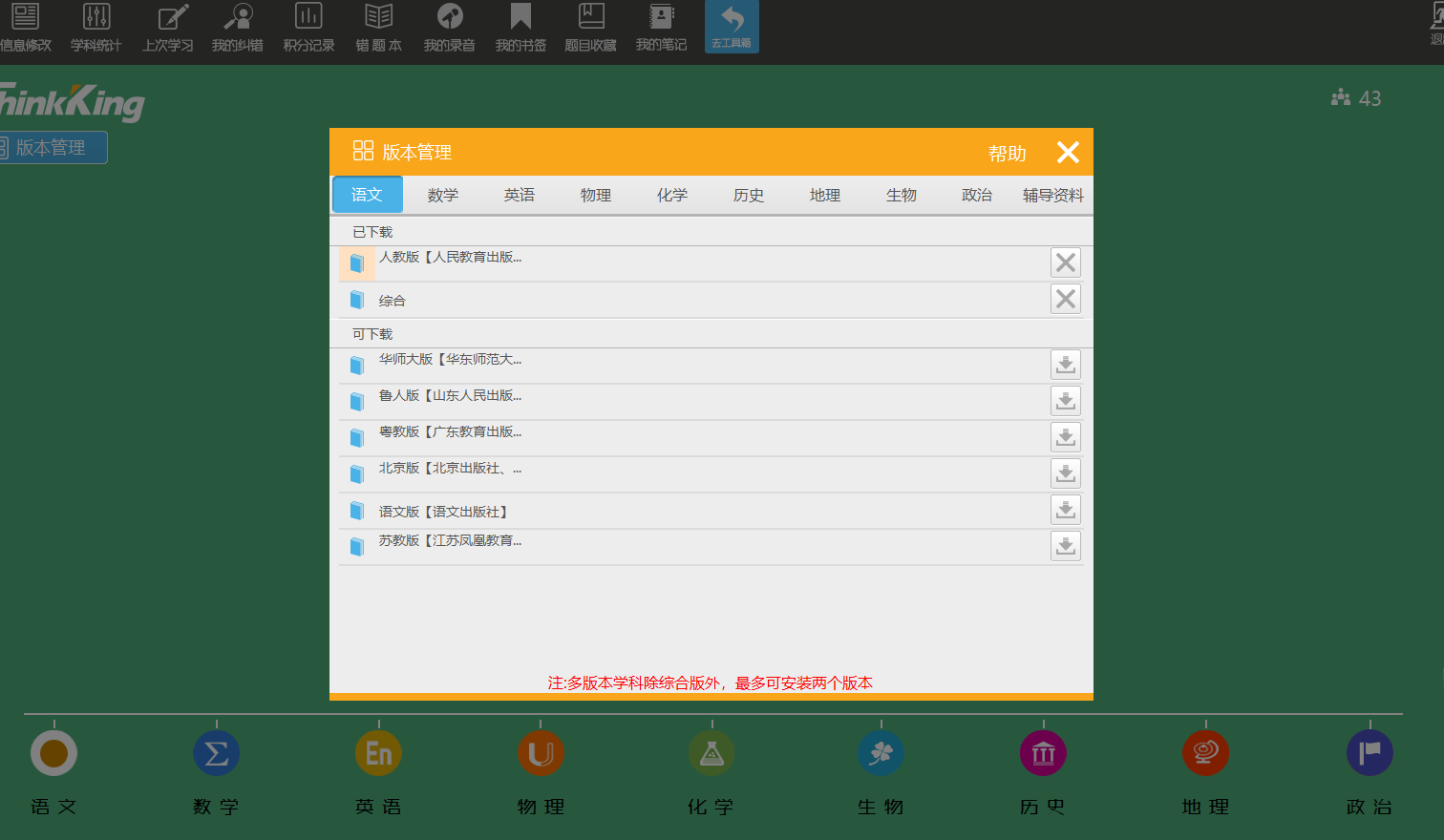Image resolution: width=1444 pixels, height=840 pixels.
Task: Click the 版本管理 button on left
Action: pos(52,148)
